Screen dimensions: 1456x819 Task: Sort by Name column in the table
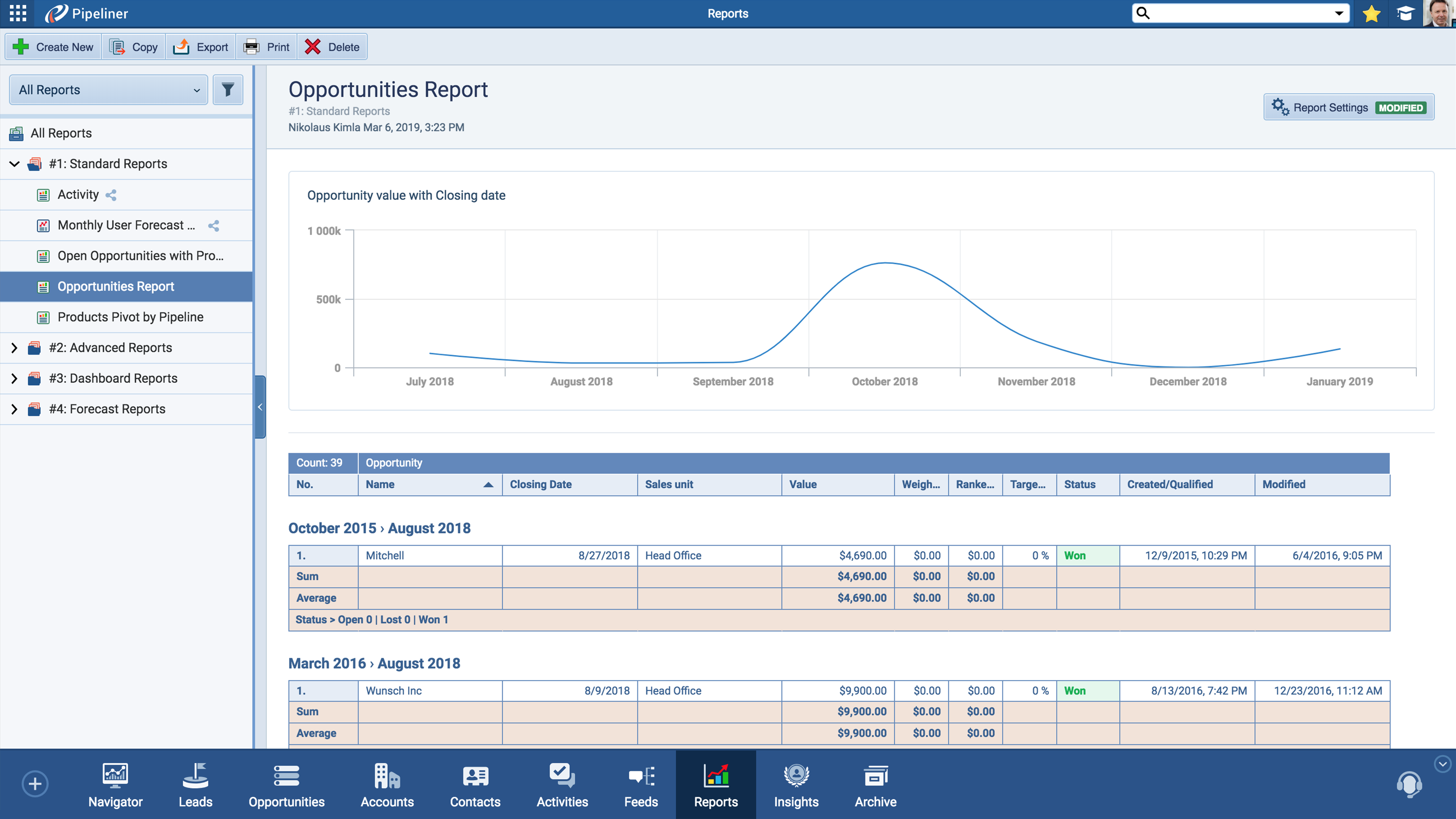click(380, 484)
